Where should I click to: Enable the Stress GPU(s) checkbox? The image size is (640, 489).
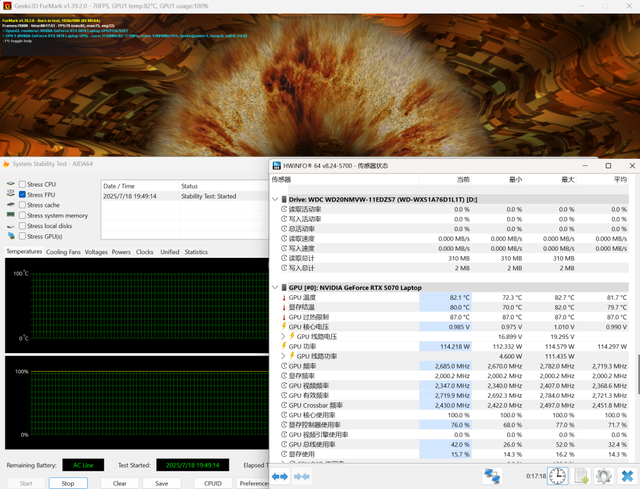coord(22,236)
